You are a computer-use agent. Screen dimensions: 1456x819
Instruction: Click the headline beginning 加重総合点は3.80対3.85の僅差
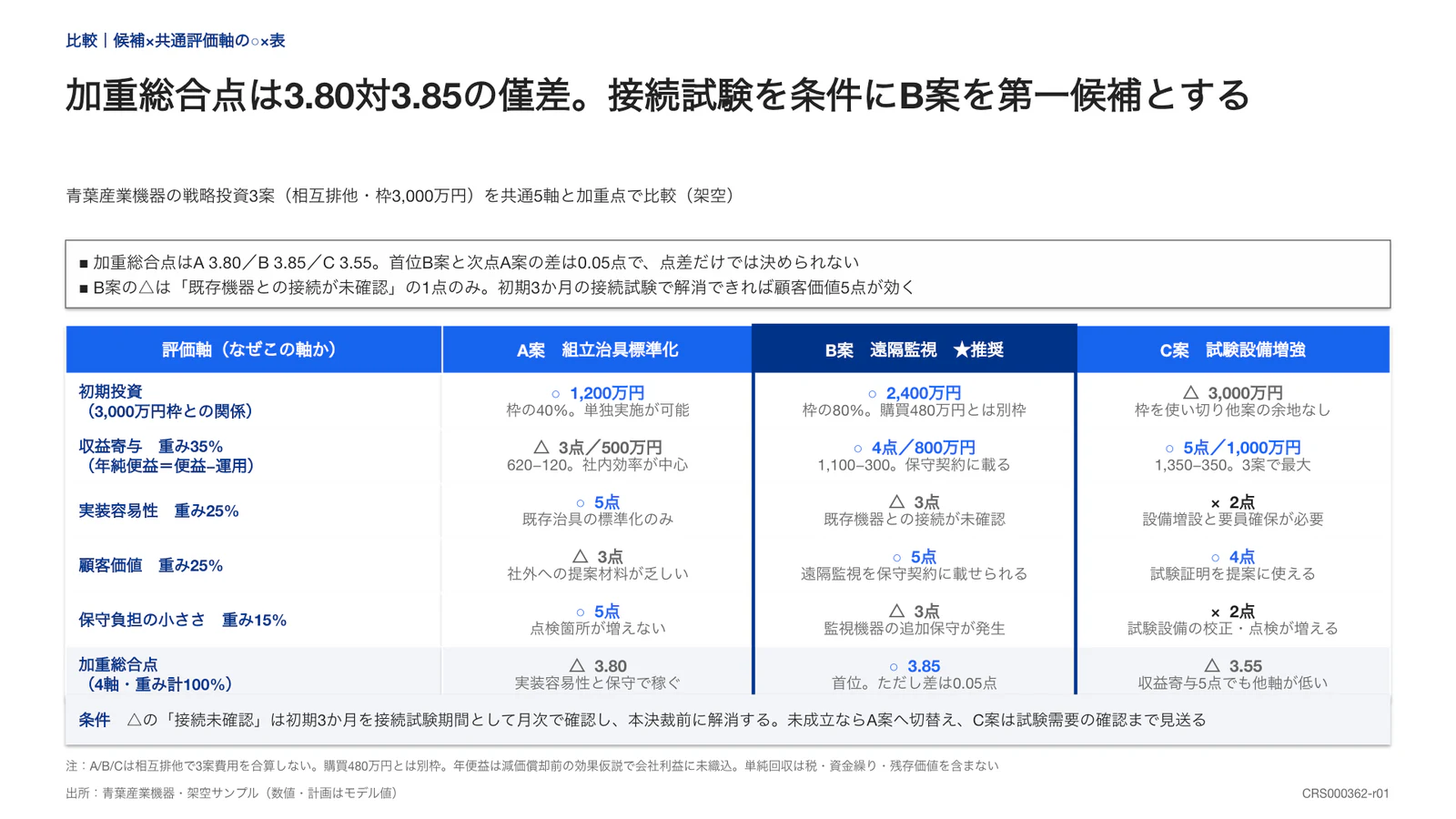(658, 96)
